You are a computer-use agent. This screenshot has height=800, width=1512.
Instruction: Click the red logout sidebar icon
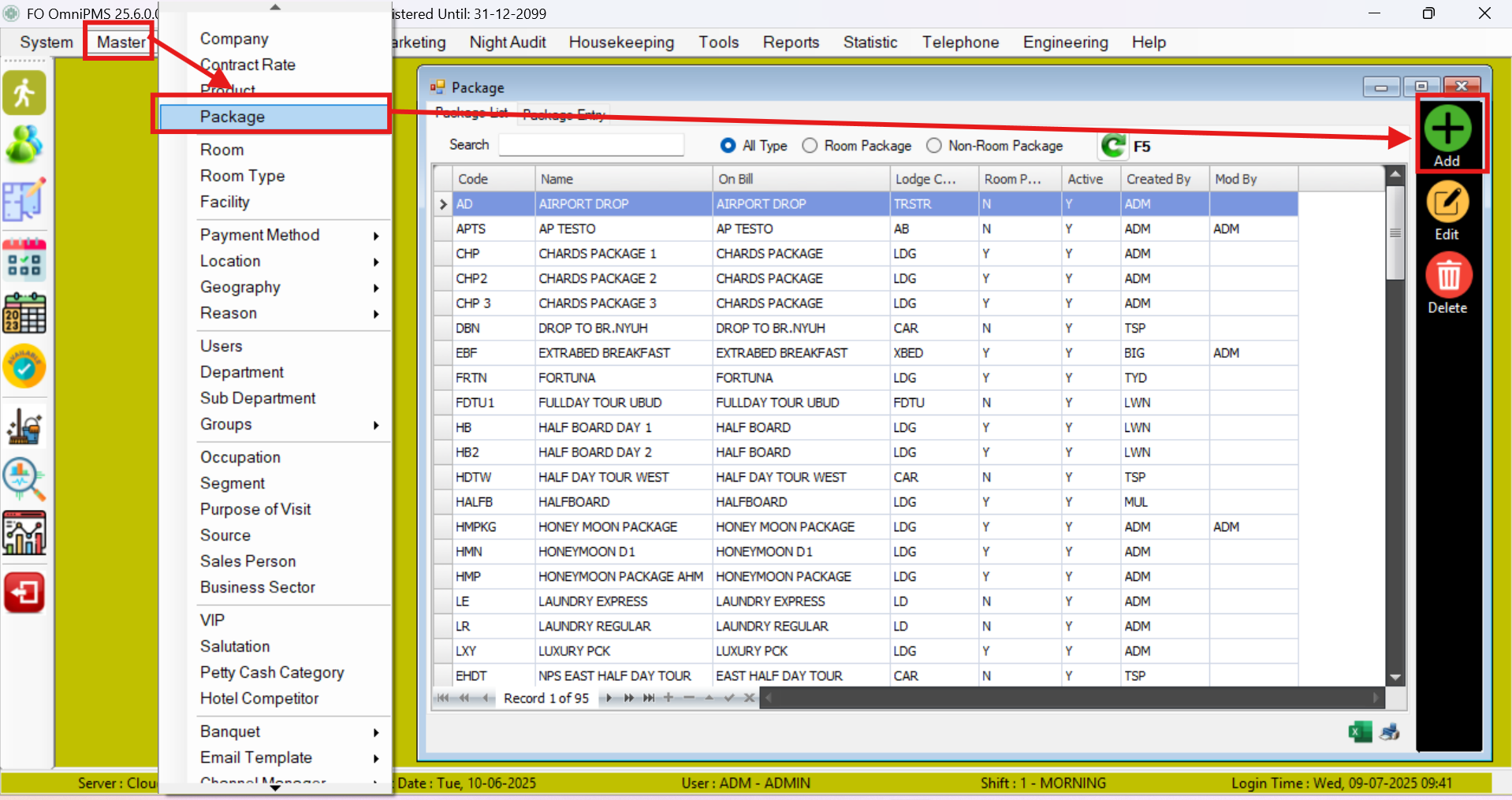pyautogui.click(x=24, y=593)
